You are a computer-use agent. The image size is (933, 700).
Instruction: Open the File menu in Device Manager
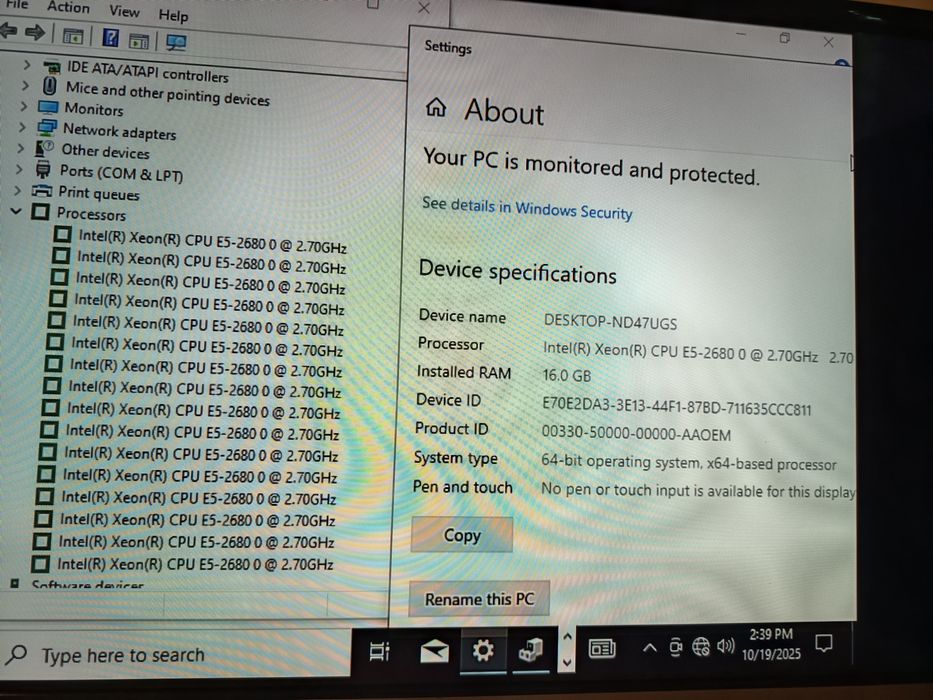click(17, 4)
